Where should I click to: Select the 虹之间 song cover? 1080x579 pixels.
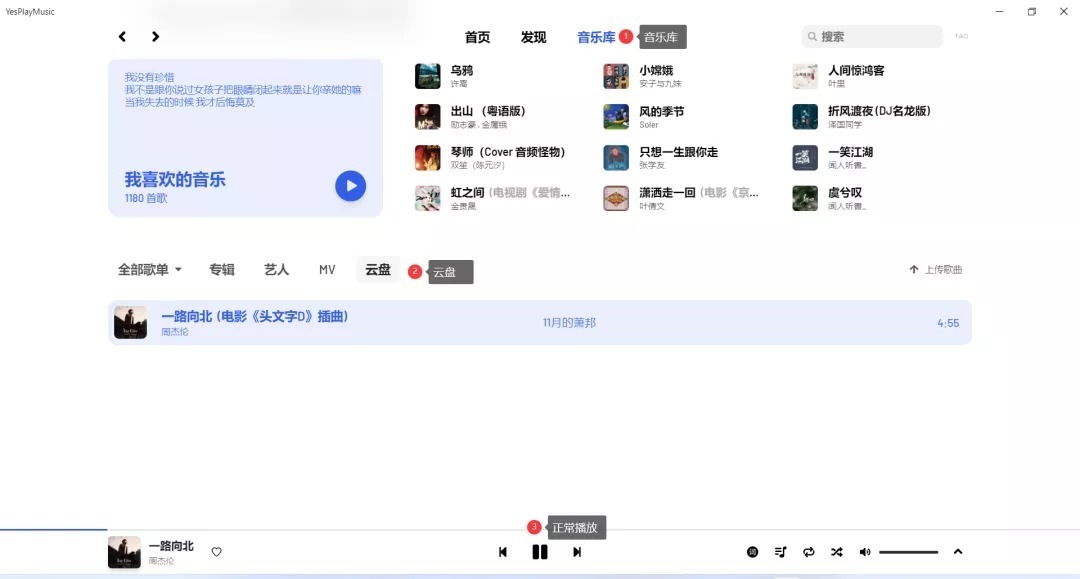click(428, 198)
